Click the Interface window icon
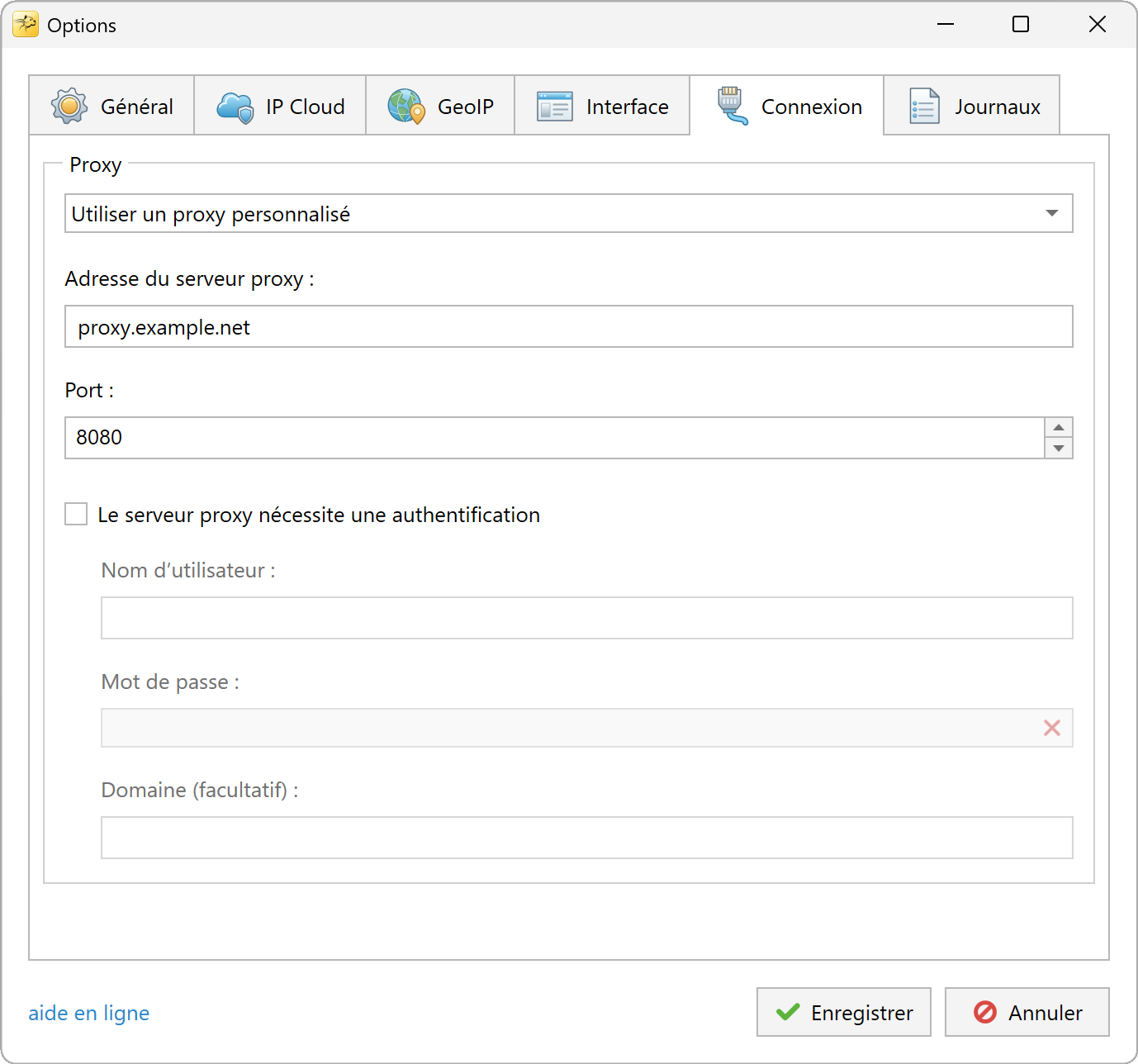Screen dimensions: 1138x1064 pyautogui.click(x=555, y=107)
